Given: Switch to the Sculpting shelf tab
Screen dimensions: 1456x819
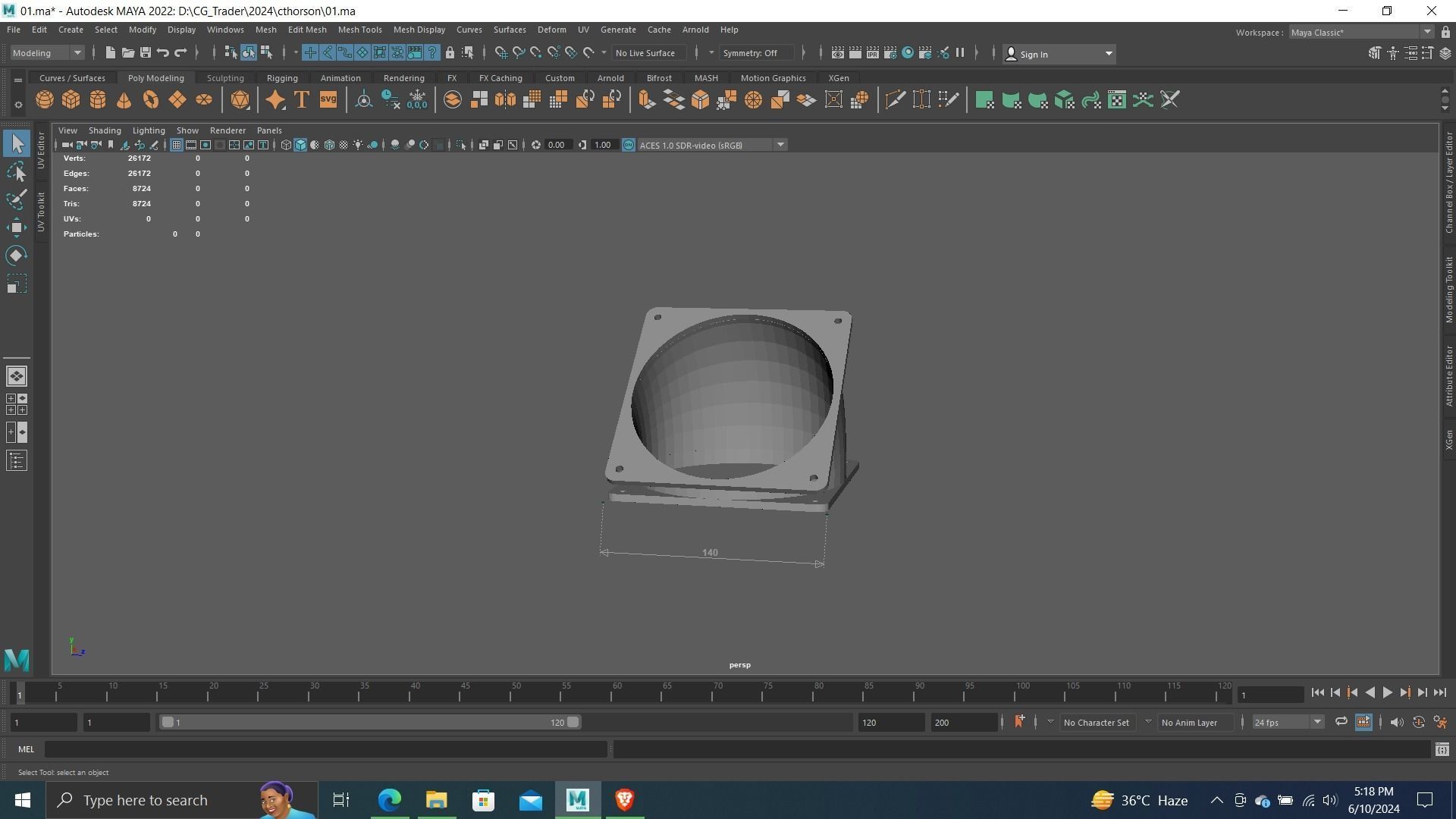Looking at the screenshot, I should point(225,78).
